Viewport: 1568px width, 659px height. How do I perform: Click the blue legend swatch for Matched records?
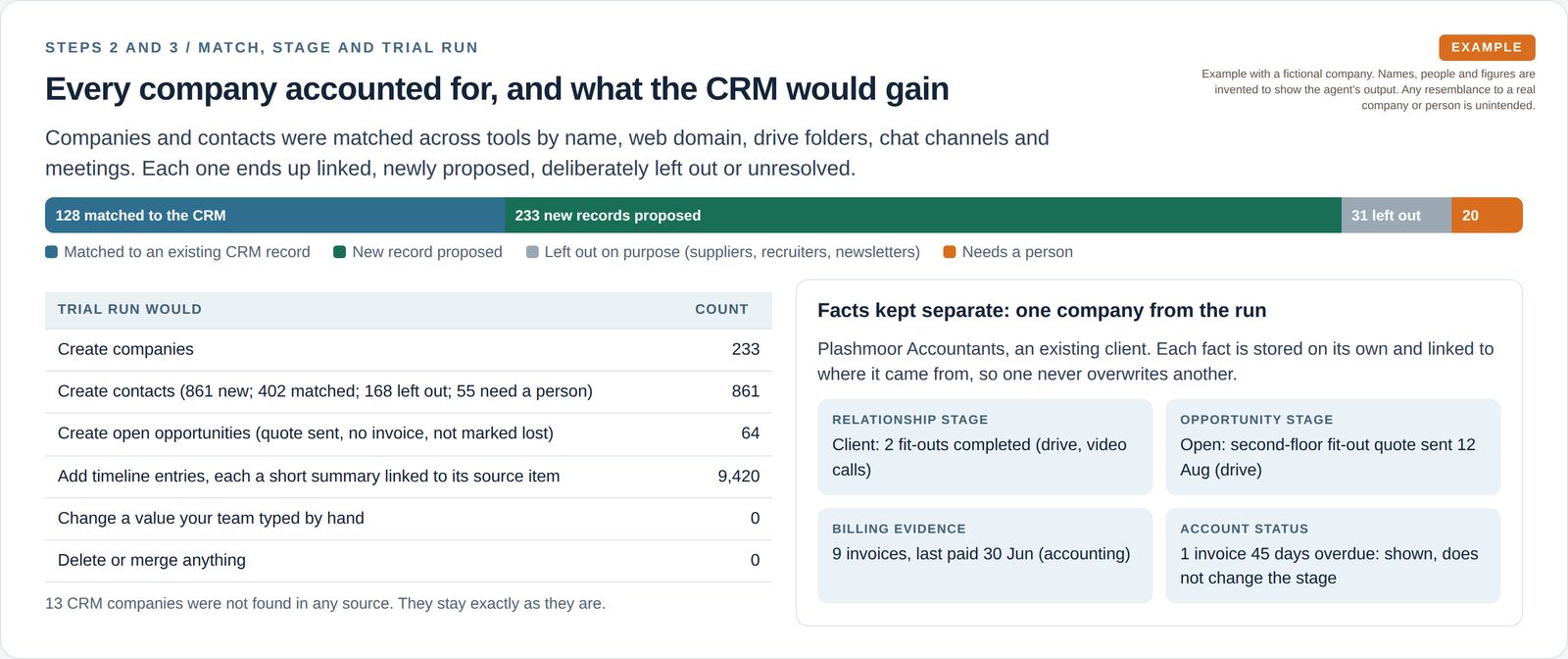[52, 252]
